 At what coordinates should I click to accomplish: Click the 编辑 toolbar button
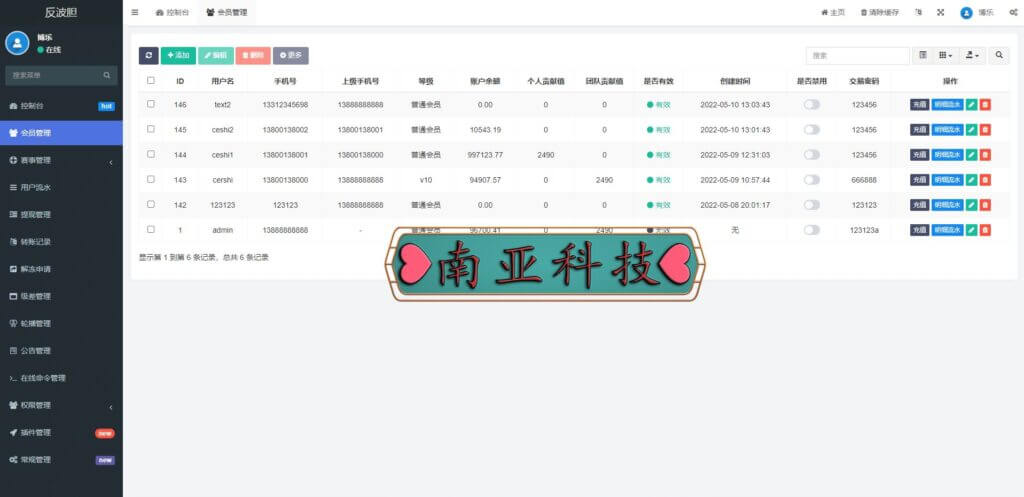click(216, 56)
